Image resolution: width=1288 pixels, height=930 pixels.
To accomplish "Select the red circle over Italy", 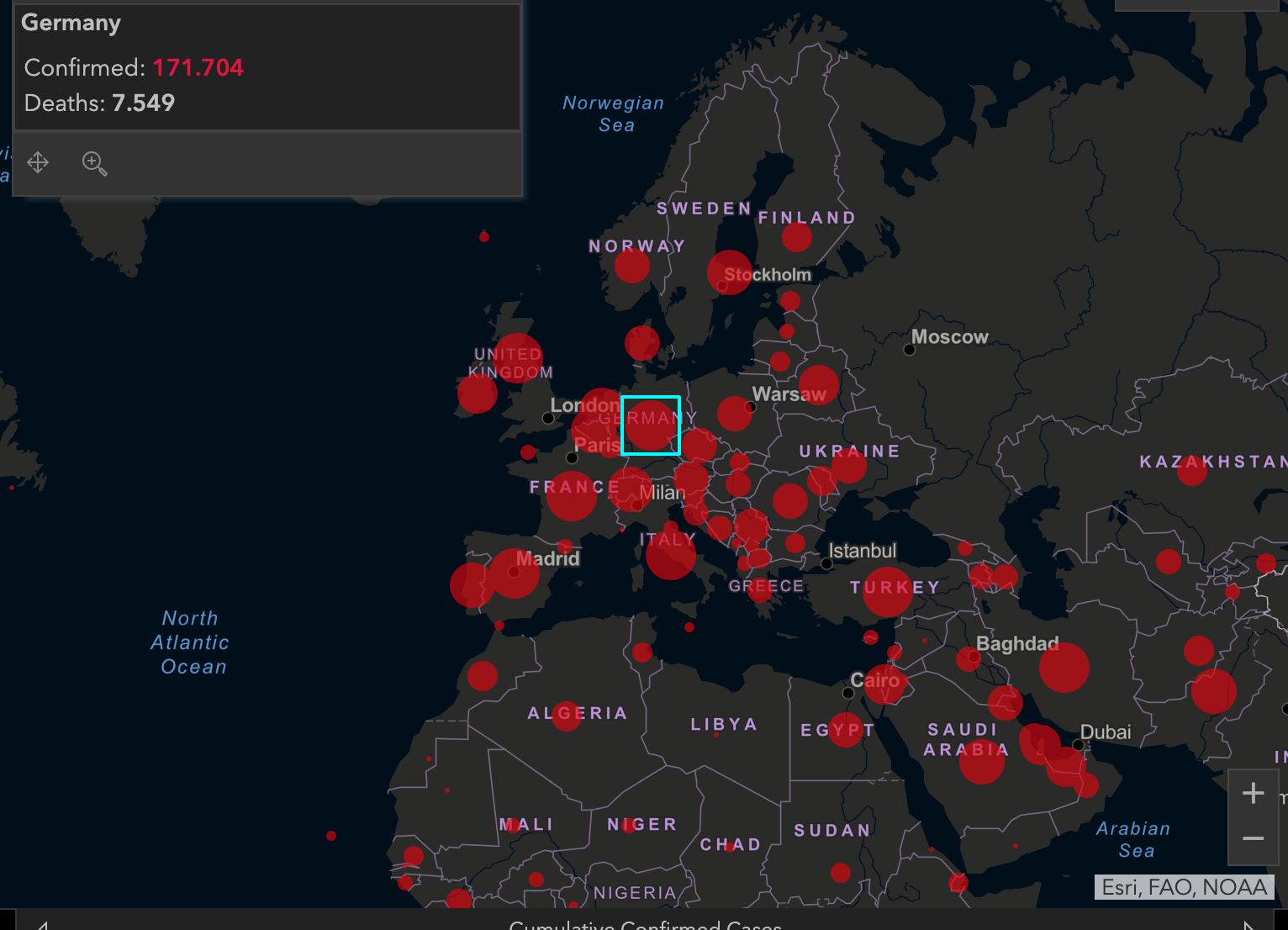I will (670, 555).
